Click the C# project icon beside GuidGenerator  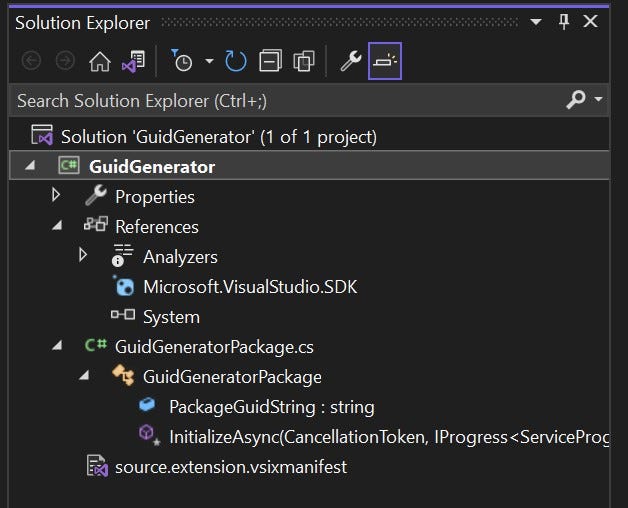(x=69, y=165)
